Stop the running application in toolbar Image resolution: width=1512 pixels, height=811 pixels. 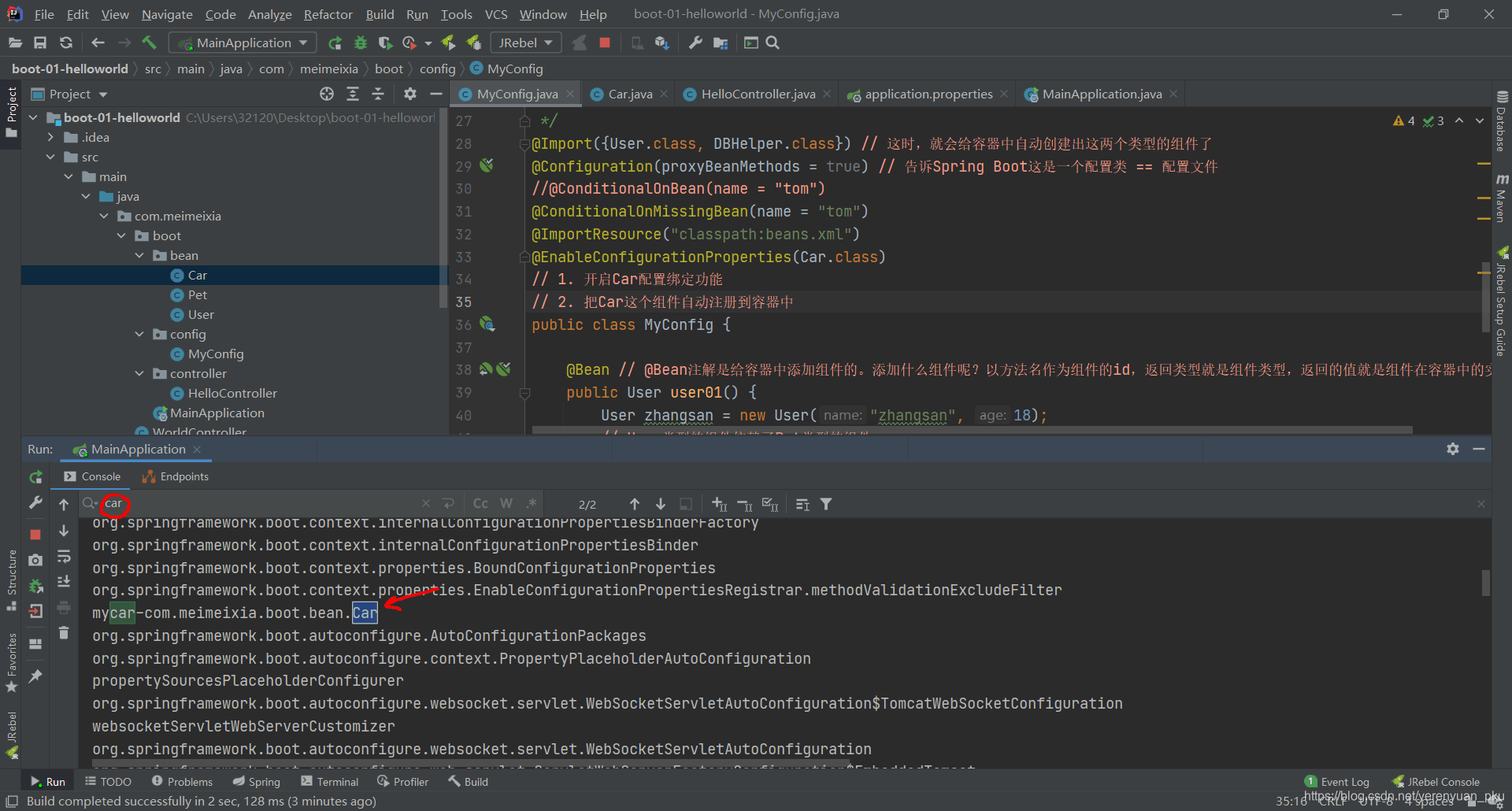pos(605,43)
